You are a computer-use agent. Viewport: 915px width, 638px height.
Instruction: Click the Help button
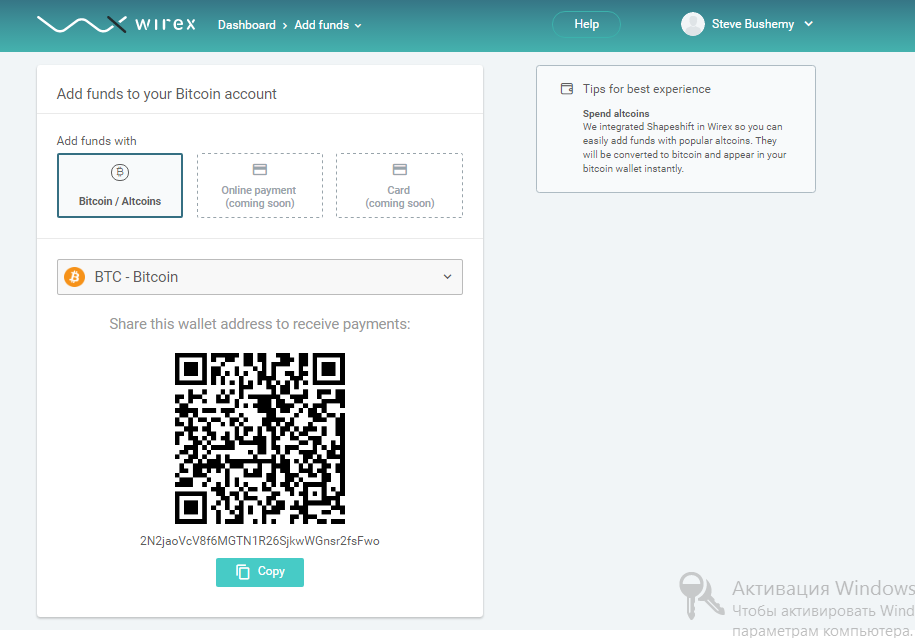point(586,24)
